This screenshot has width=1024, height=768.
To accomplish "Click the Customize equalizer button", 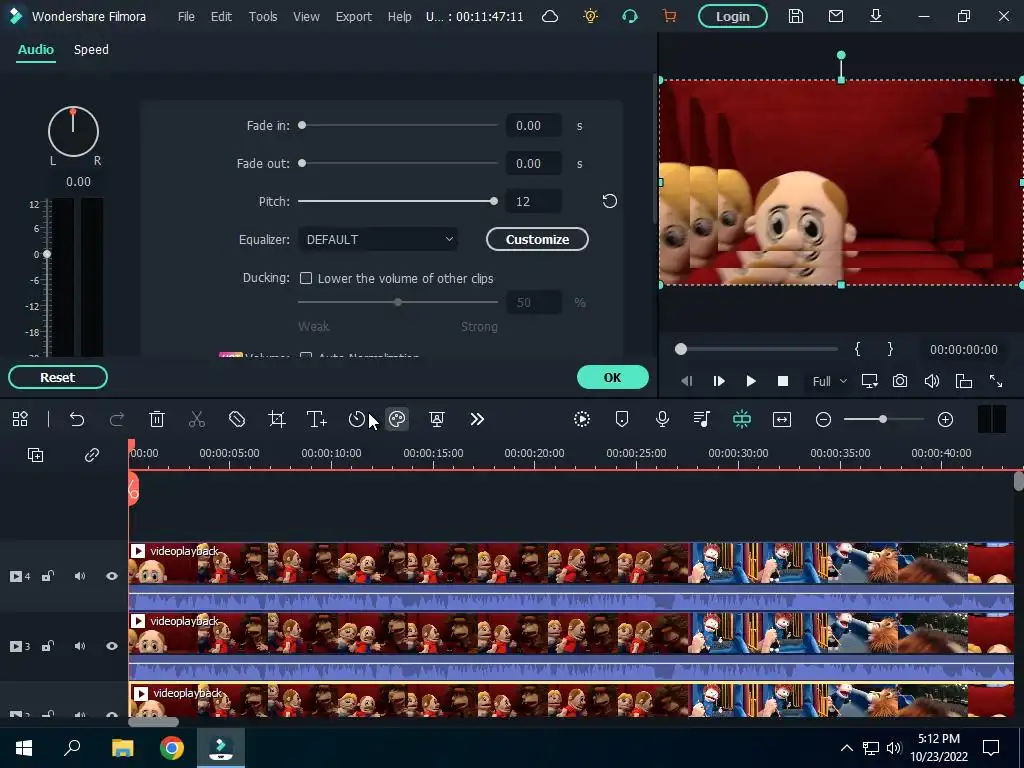I will (x=537, y=239).
